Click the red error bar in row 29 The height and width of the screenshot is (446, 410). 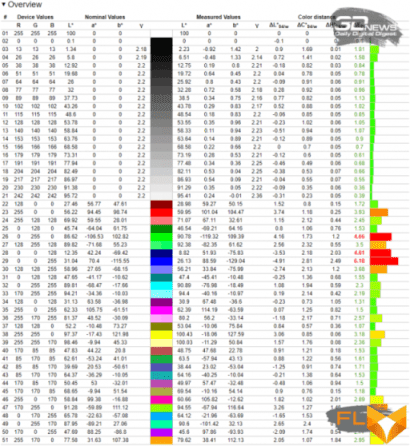point(384,261)
